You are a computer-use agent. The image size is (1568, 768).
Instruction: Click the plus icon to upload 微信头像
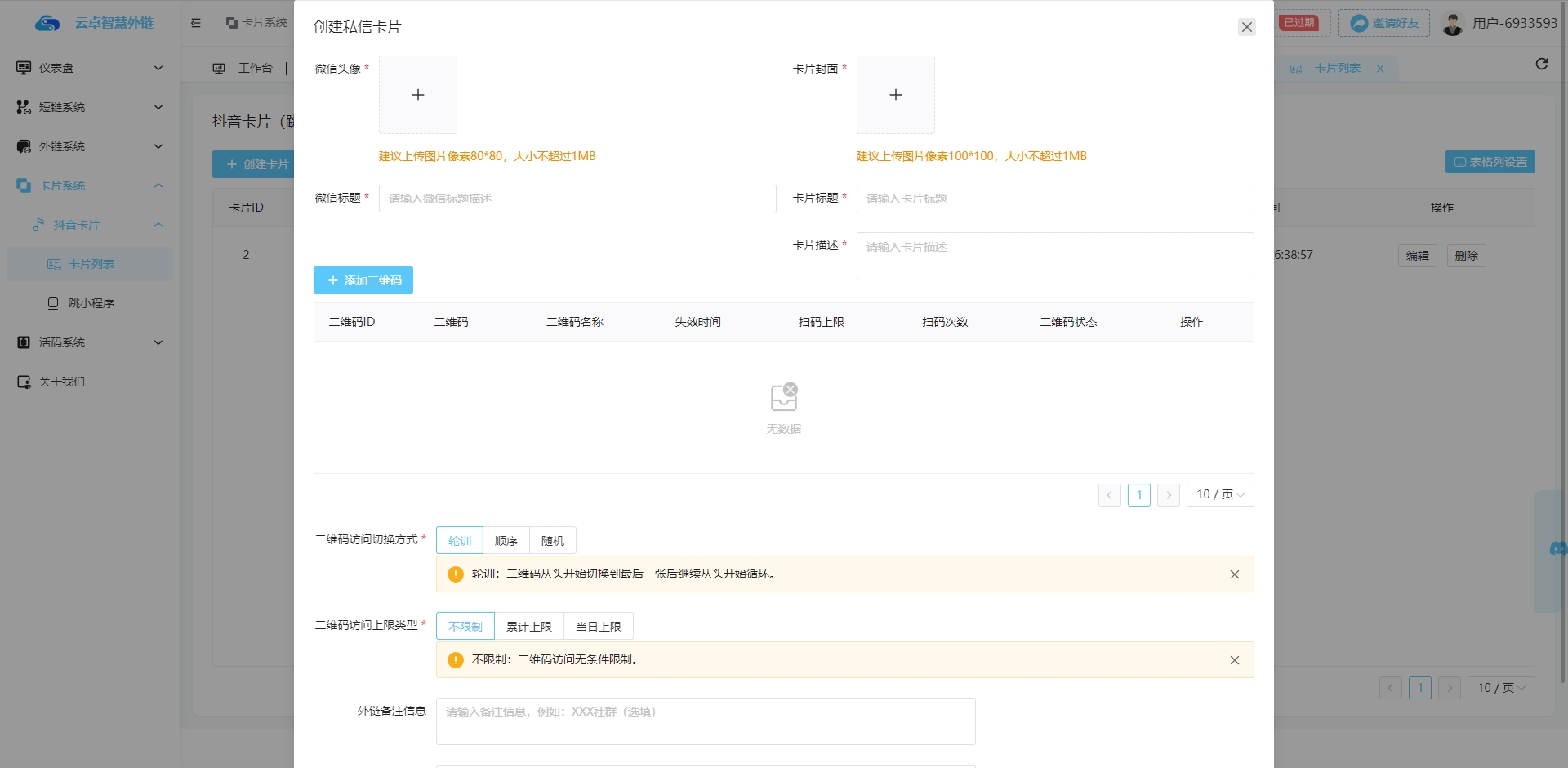point(417,95)
